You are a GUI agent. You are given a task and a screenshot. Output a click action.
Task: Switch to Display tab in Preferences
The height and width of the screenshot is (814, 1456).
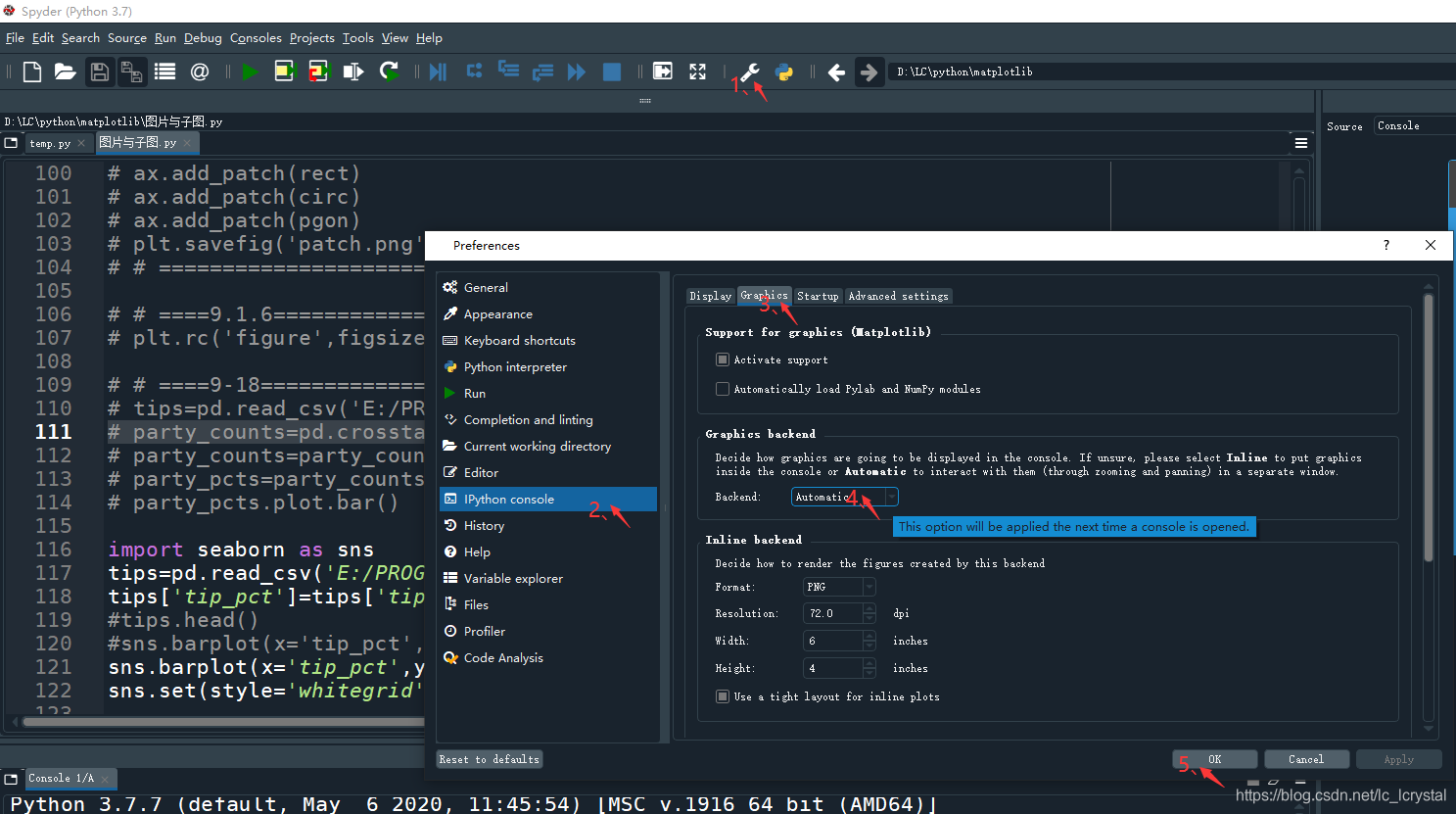point(711,296)
